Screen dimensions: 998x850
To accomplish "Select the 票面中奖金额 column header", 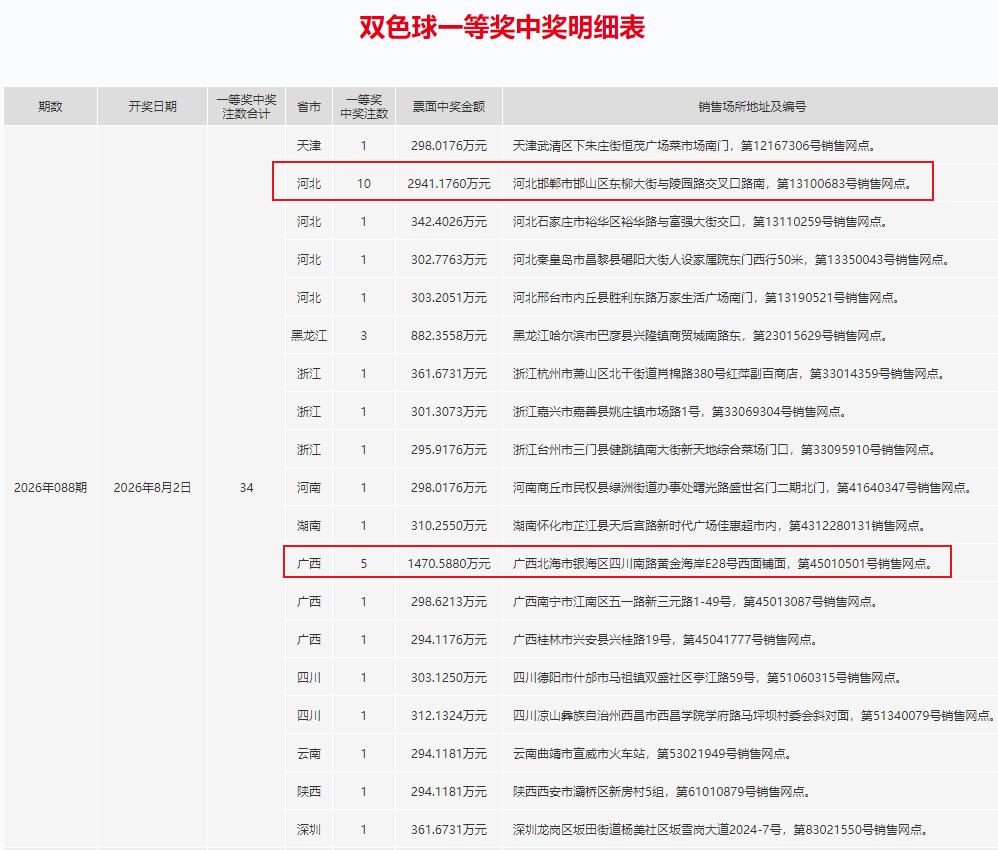I will pos(449,106).
